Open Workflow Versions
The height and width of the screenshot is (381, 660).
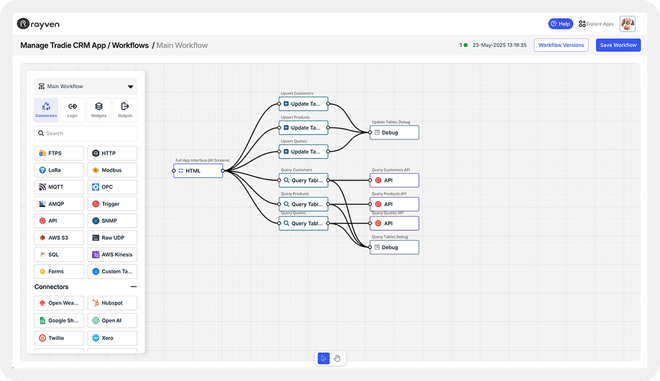point(561,45)
